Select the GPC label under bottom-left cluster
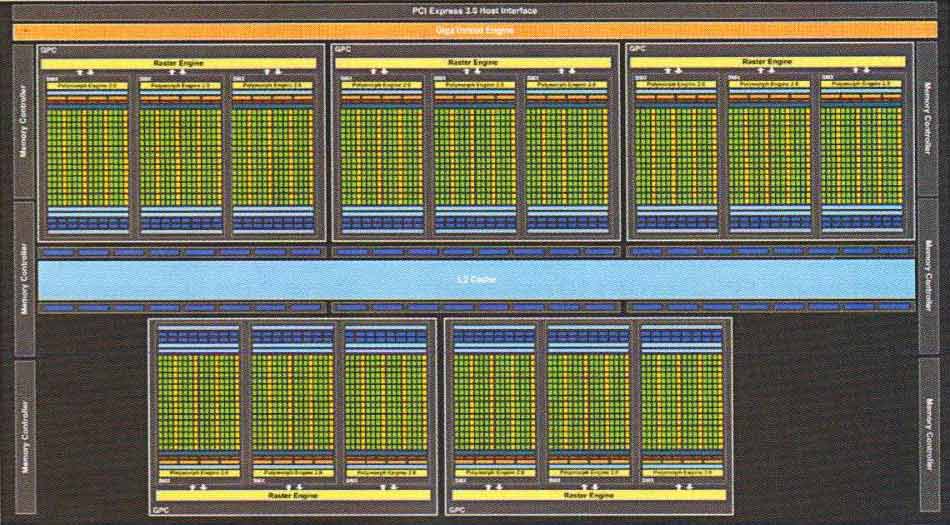Viewport: 950px width, 525px height. (x=160, y=509)
